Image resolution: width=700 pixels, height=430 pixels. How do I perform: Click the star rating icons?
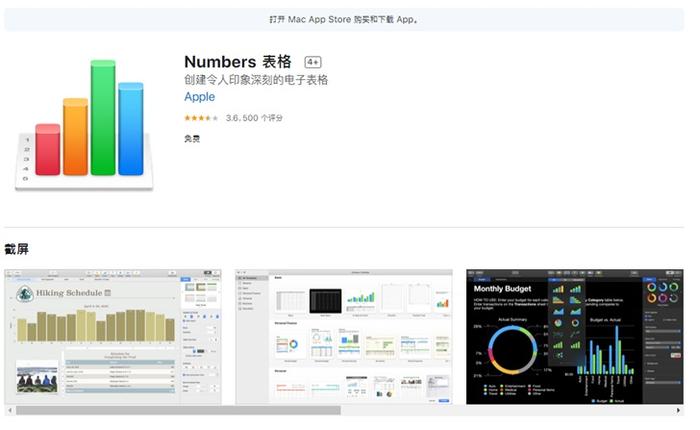[201, 118]
